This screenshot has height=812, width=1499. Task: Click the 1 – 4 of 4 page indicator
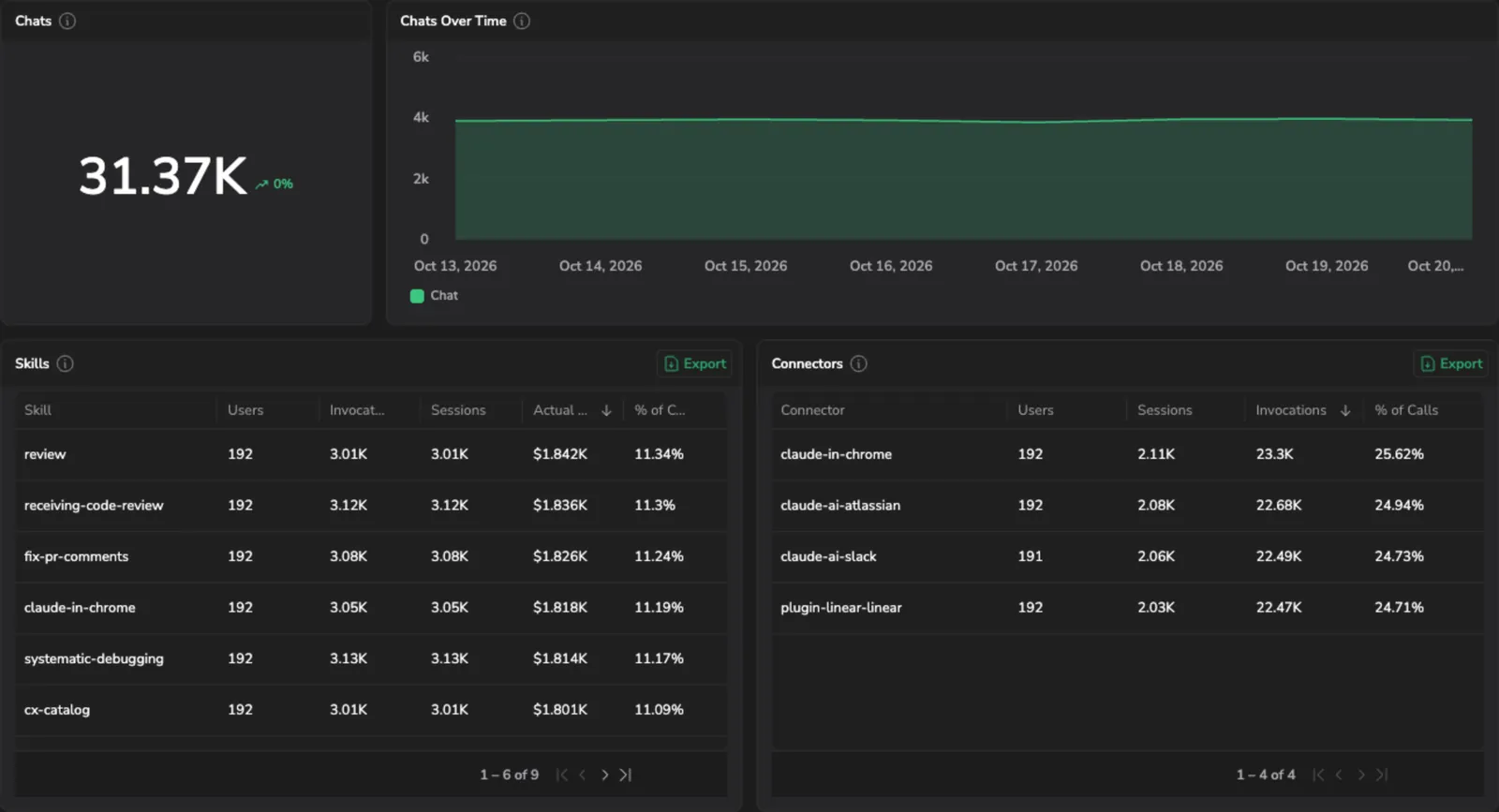pyautogui.click(x=1266, y=775)
